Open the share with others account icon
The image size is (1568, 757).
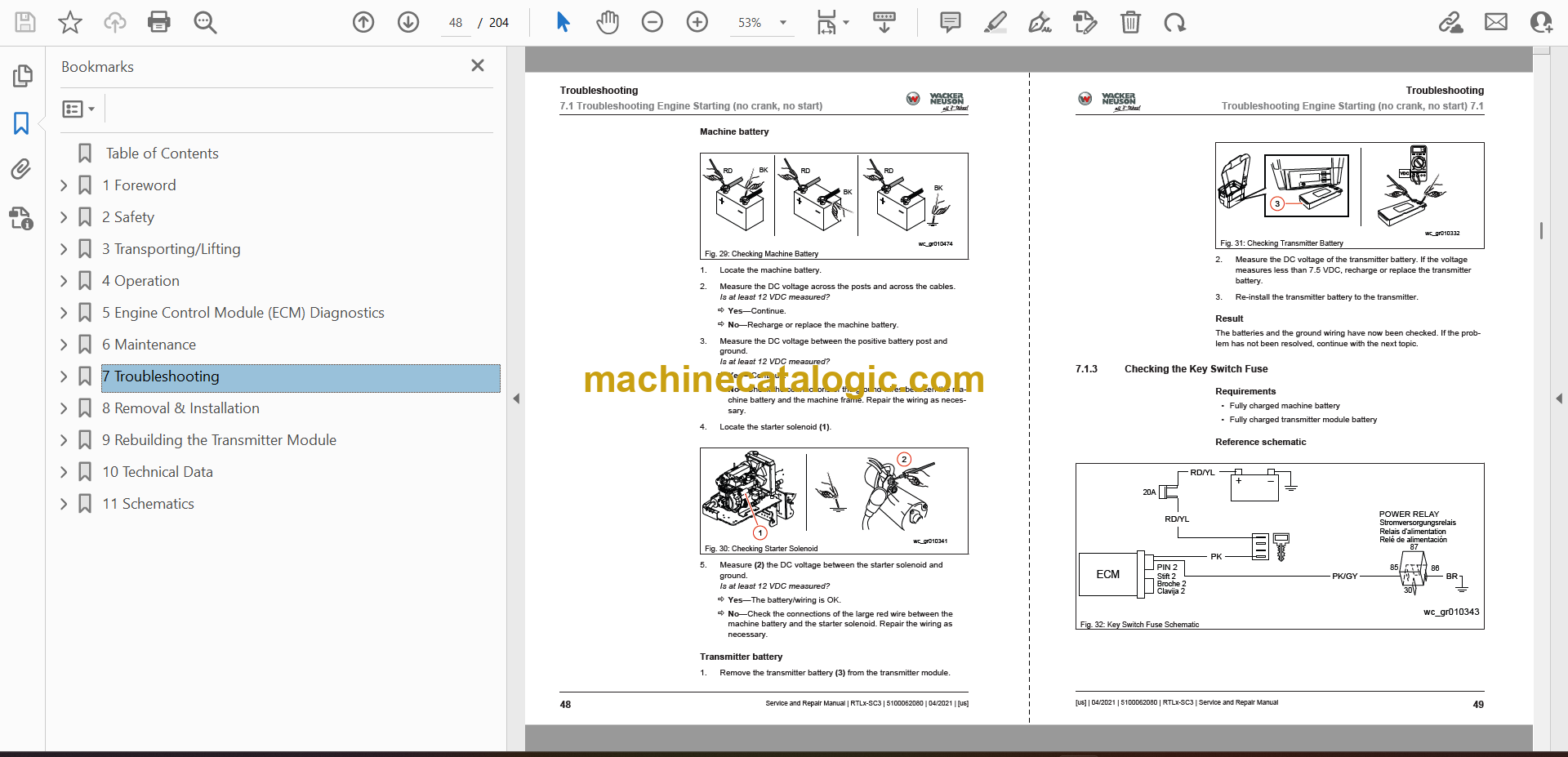(1541, 22)
